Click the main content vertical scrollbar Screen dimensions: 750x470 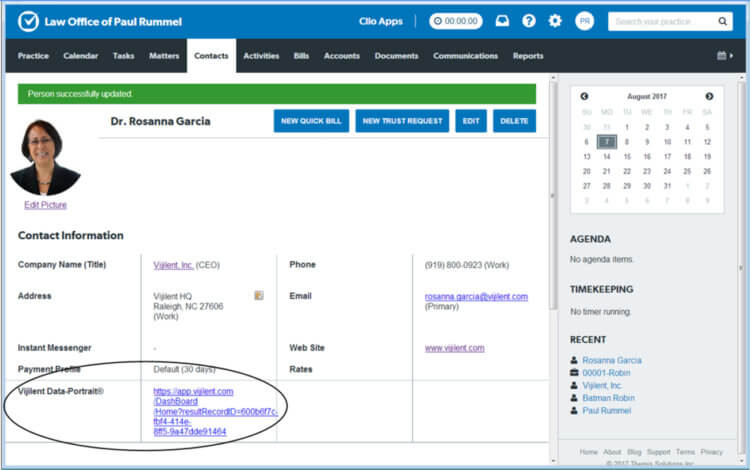point(553,196)
